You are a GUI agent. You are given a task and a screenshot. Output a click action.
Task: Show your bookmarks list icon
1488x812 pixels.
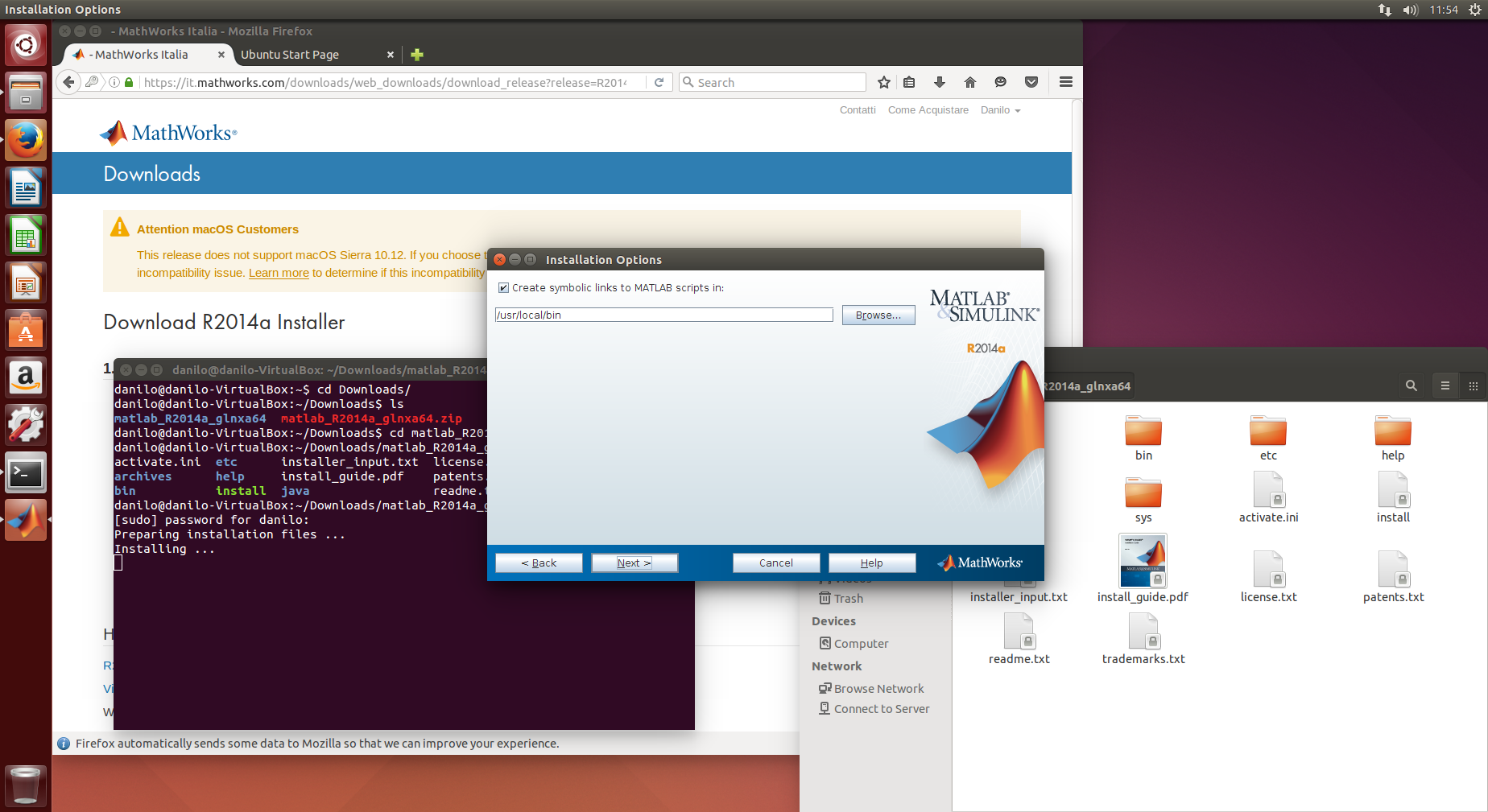click(x=909, y=82)
